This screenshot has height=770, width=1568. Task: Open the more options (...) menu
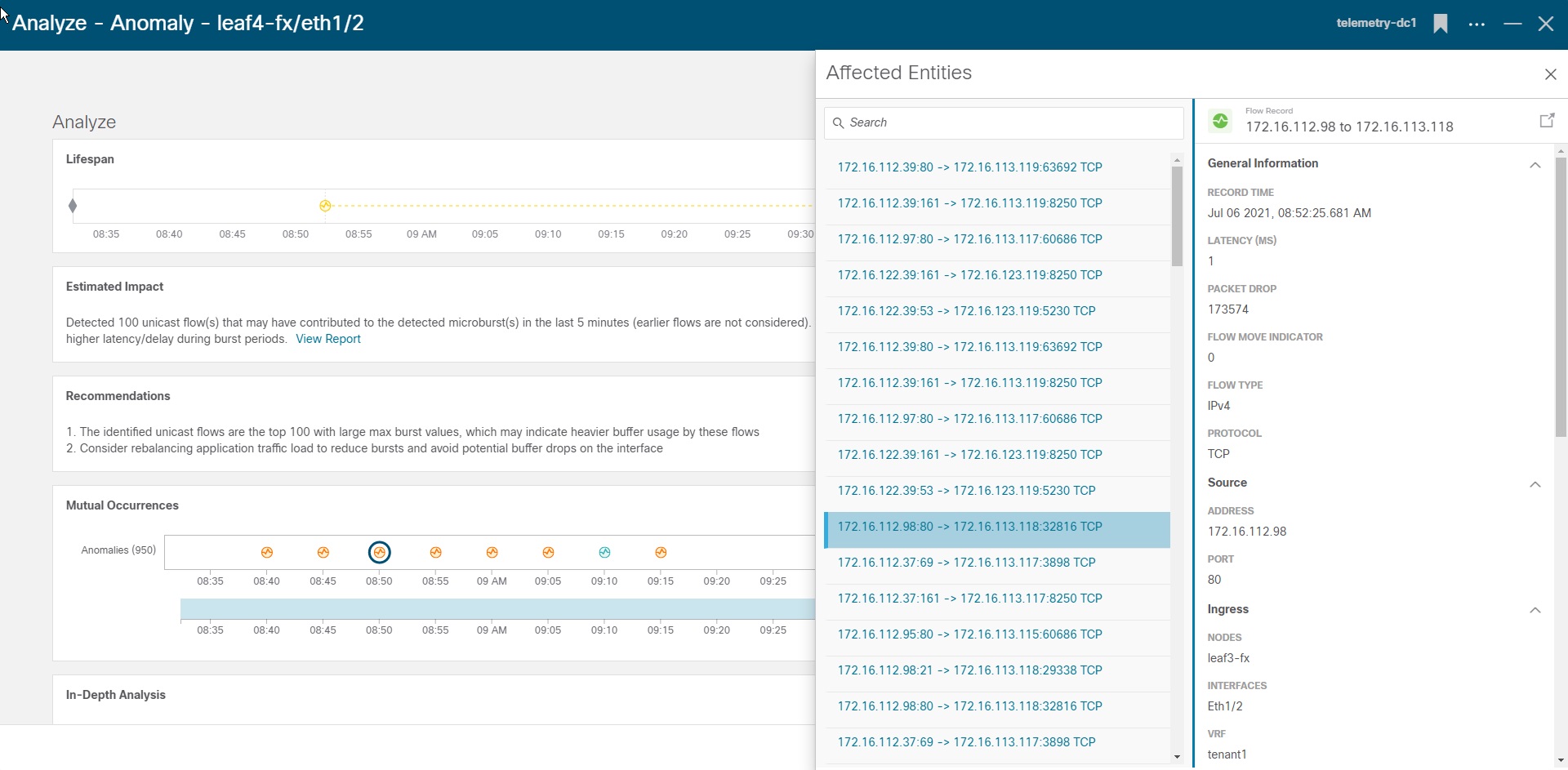(x=1477, y=23)
